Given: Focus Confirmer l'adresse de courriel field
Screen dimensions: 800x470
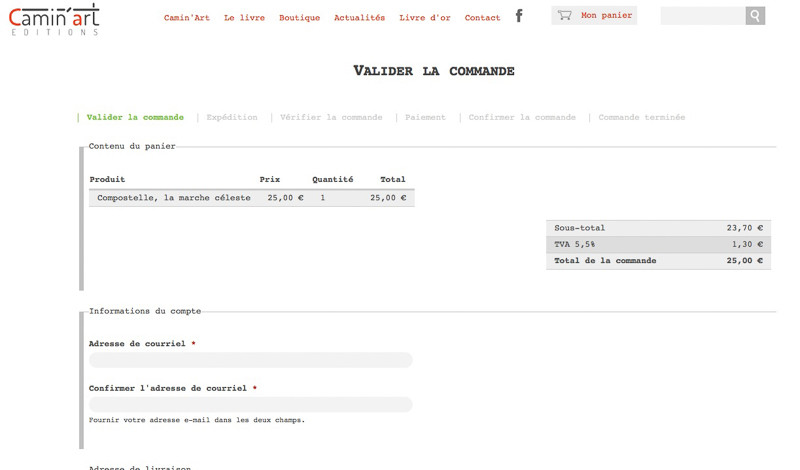Looking at the screenshot, I should coord(250,405).
